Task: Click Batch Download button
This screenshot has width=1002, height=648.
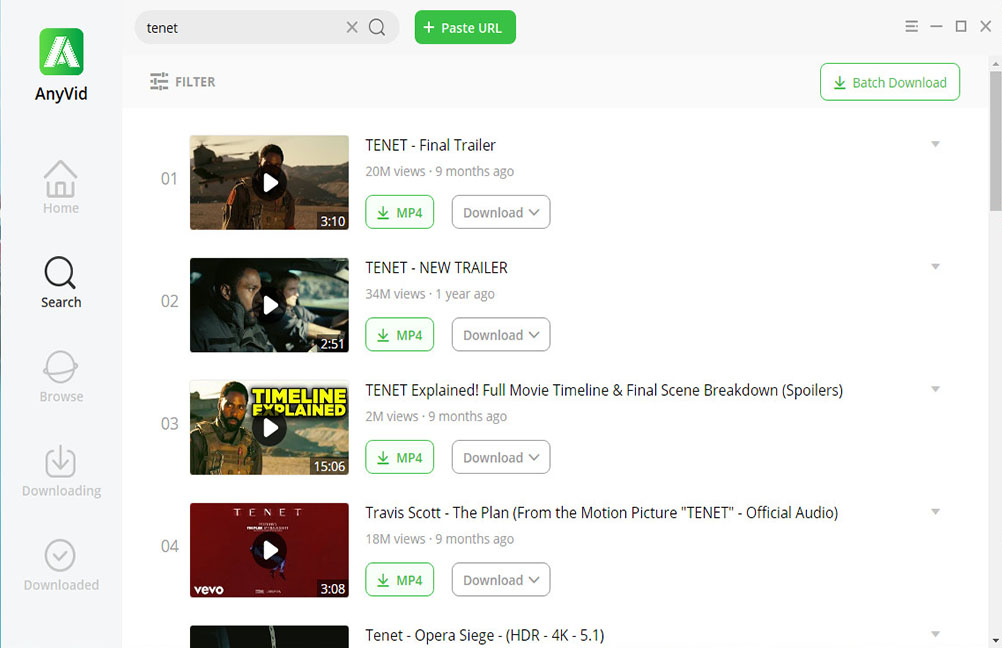Action: point(889,82)
